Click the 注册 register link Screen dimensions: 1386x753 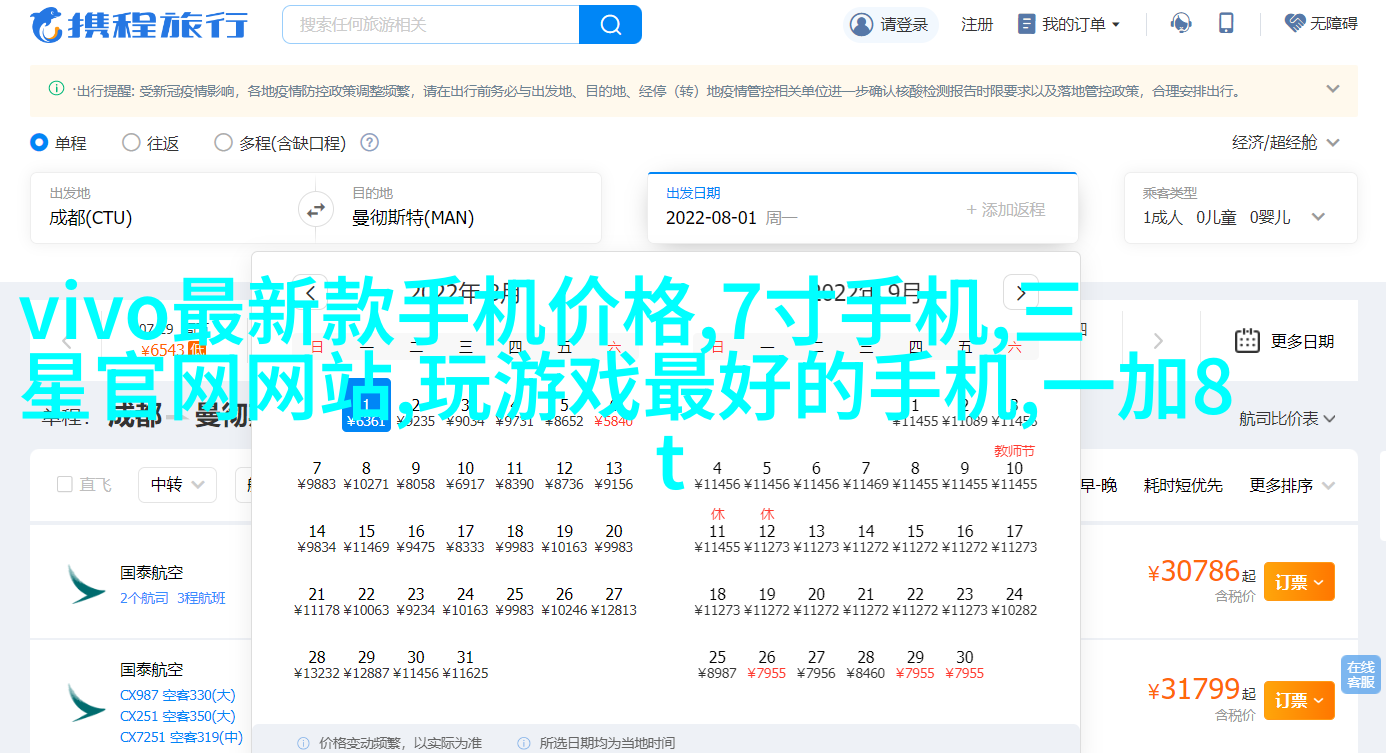977,24
